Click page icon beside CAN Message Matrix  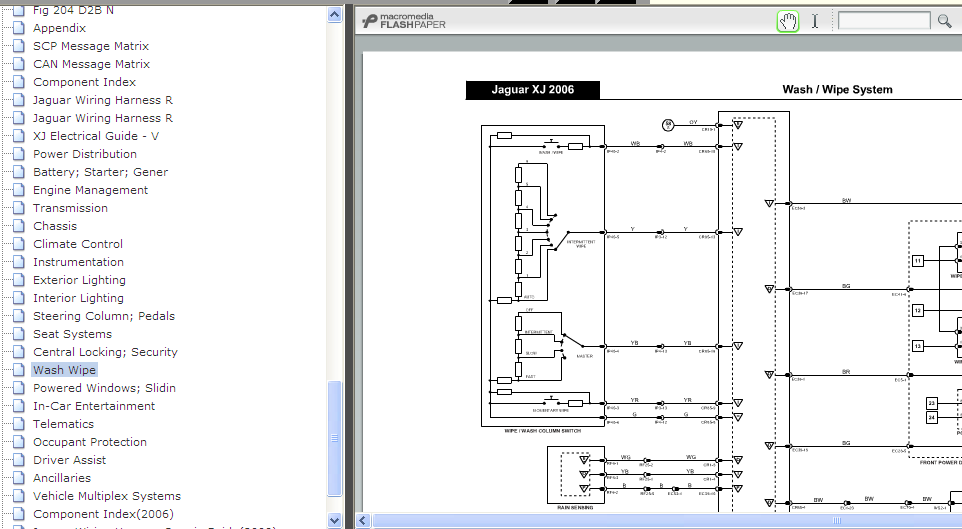pyautogui.click(x=20, y=63)
